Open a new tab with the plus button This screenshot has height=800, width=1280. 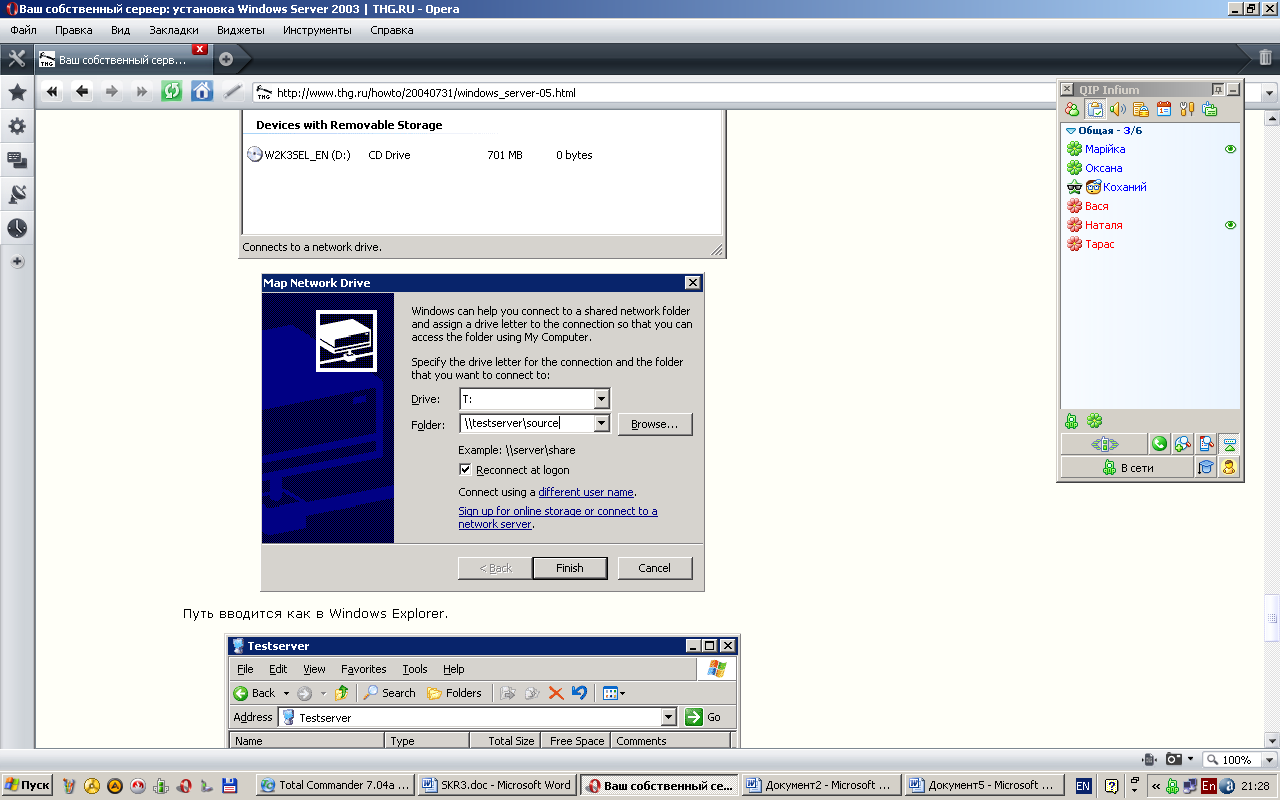coord(226,58)
